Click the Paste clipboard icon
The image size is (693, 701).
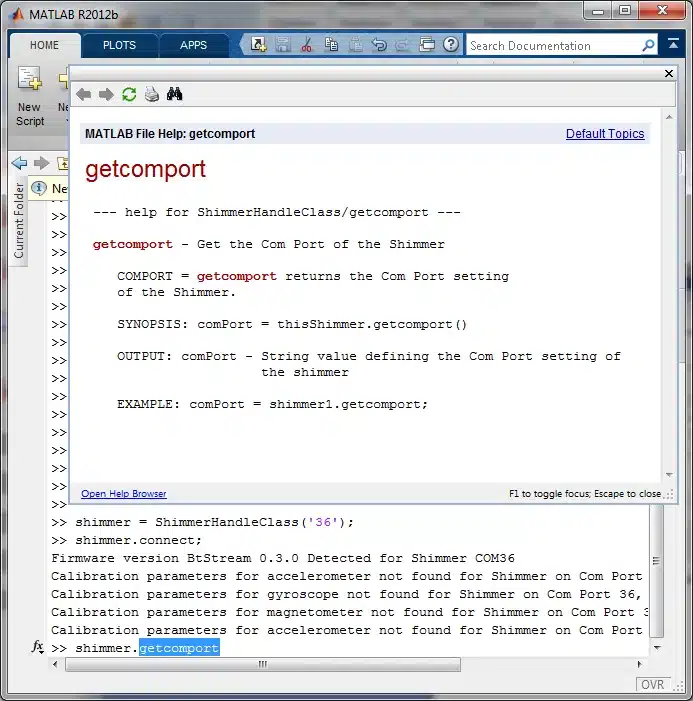tap(355, 44)
